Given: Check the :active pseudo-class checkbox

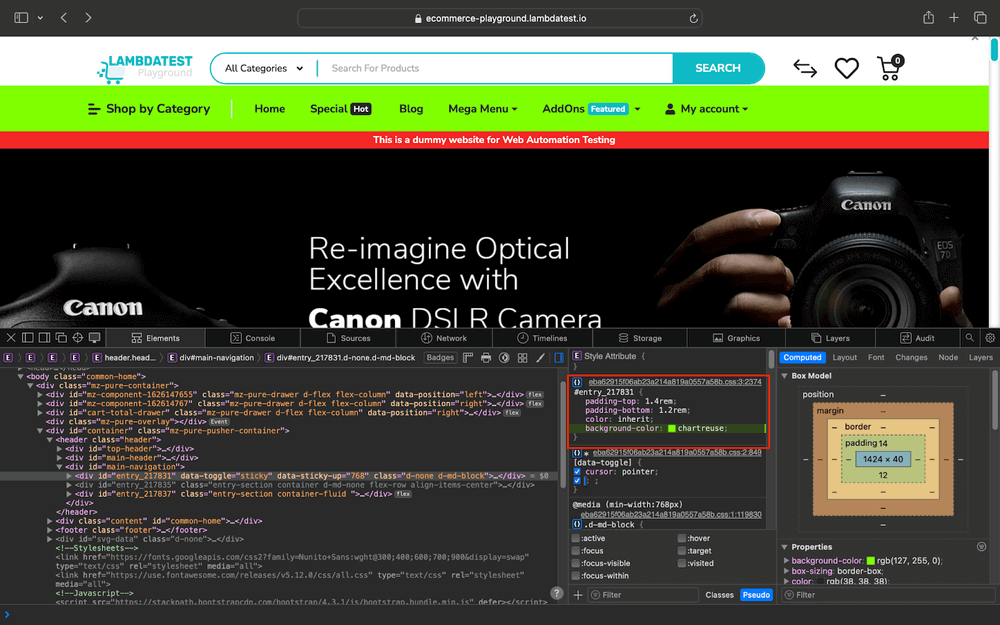Looking at the screenshot, I should coord(576,538).
